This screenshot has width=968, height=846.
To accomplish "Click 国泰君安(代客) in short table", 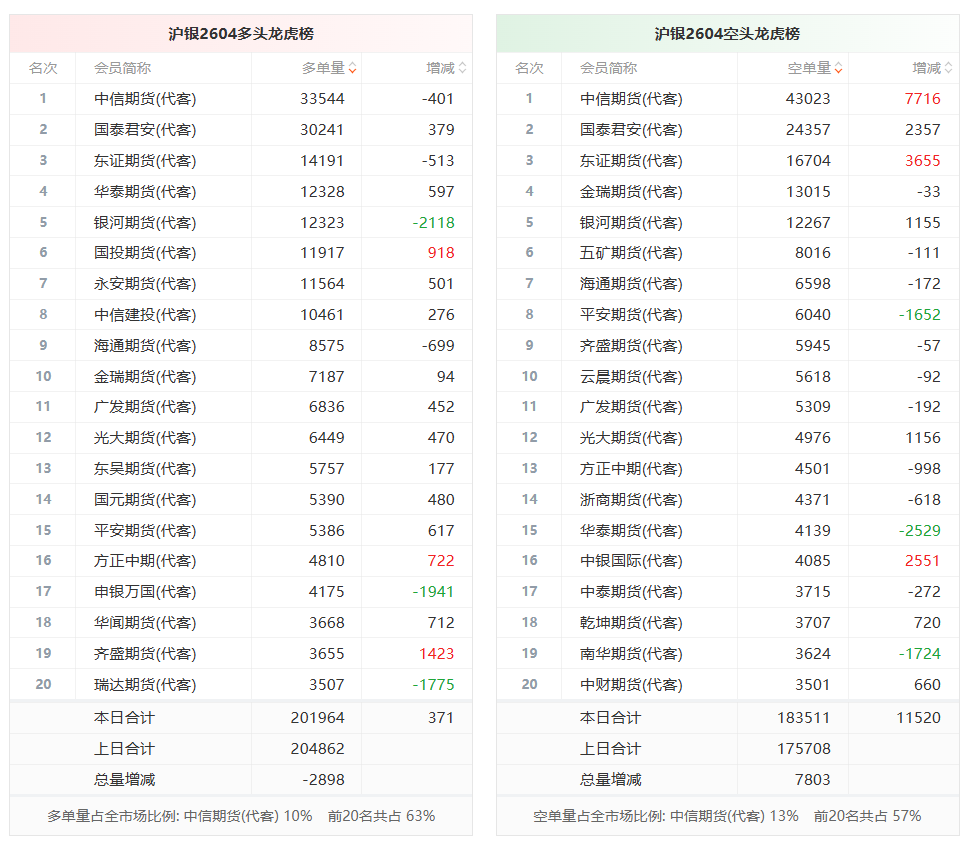I will tap(631, 130).
